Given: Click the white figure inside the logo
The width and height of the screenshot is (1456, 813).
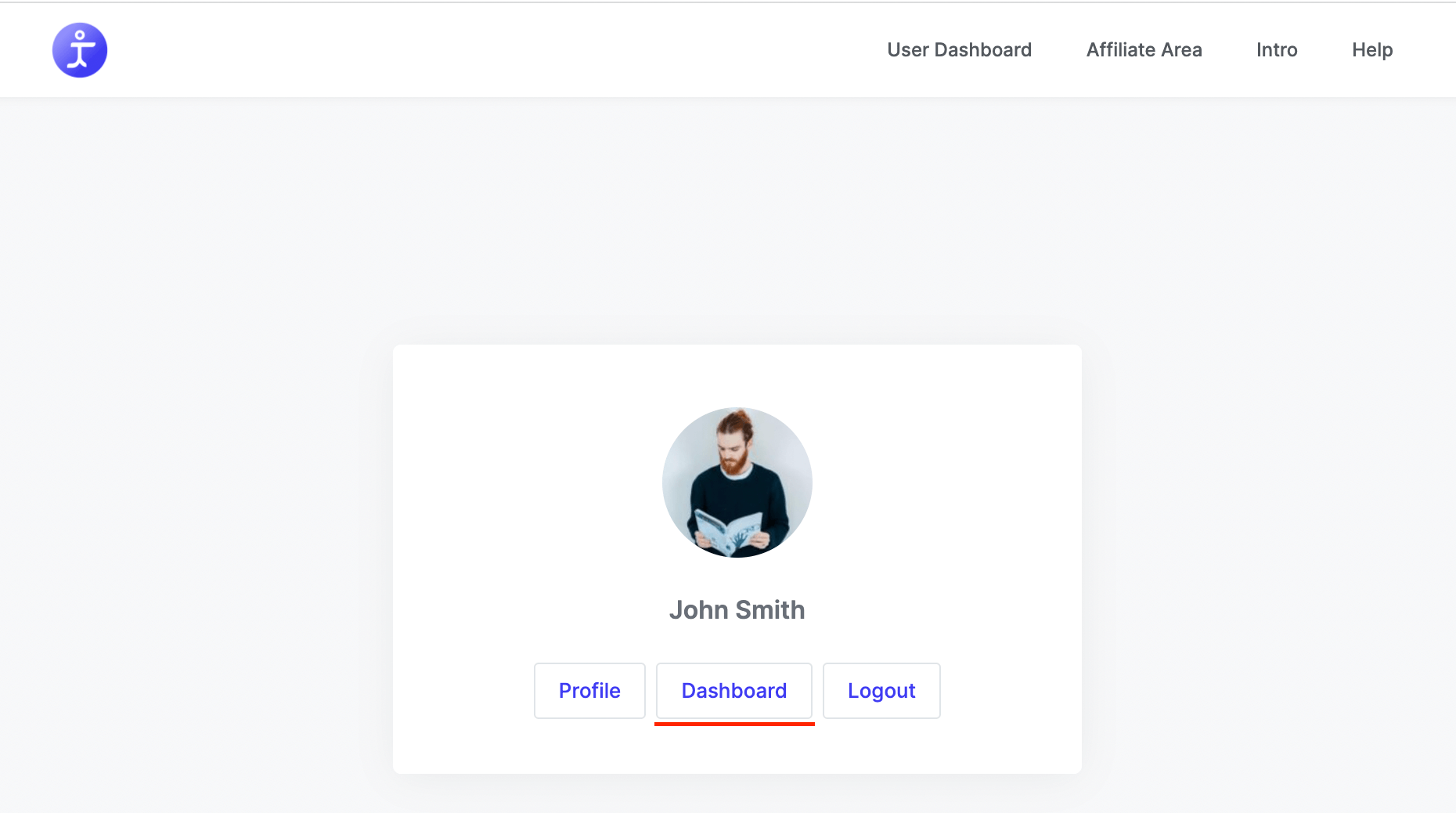Looking at the screenshot, I should pyautogui.click(x=80, y=50).
